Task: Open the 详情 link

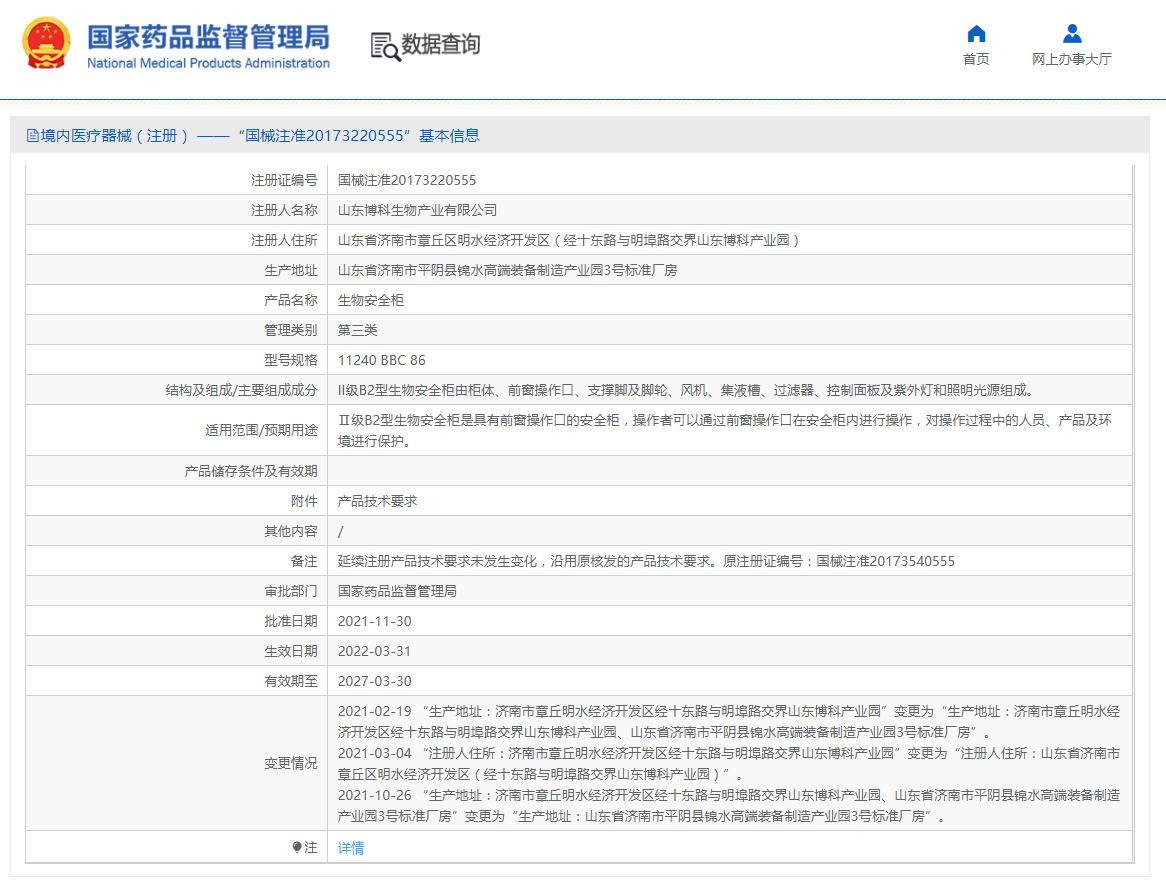Action: pyautogui.click(x=351, y=848)
